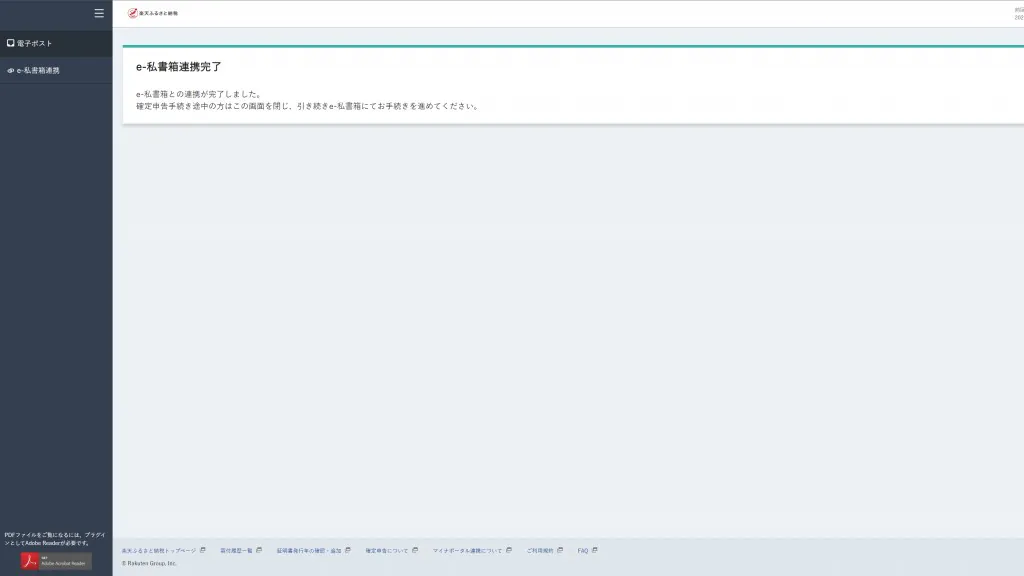Click the external-link icon after 楽天ふるさと納税トップページ

(203, 550)
